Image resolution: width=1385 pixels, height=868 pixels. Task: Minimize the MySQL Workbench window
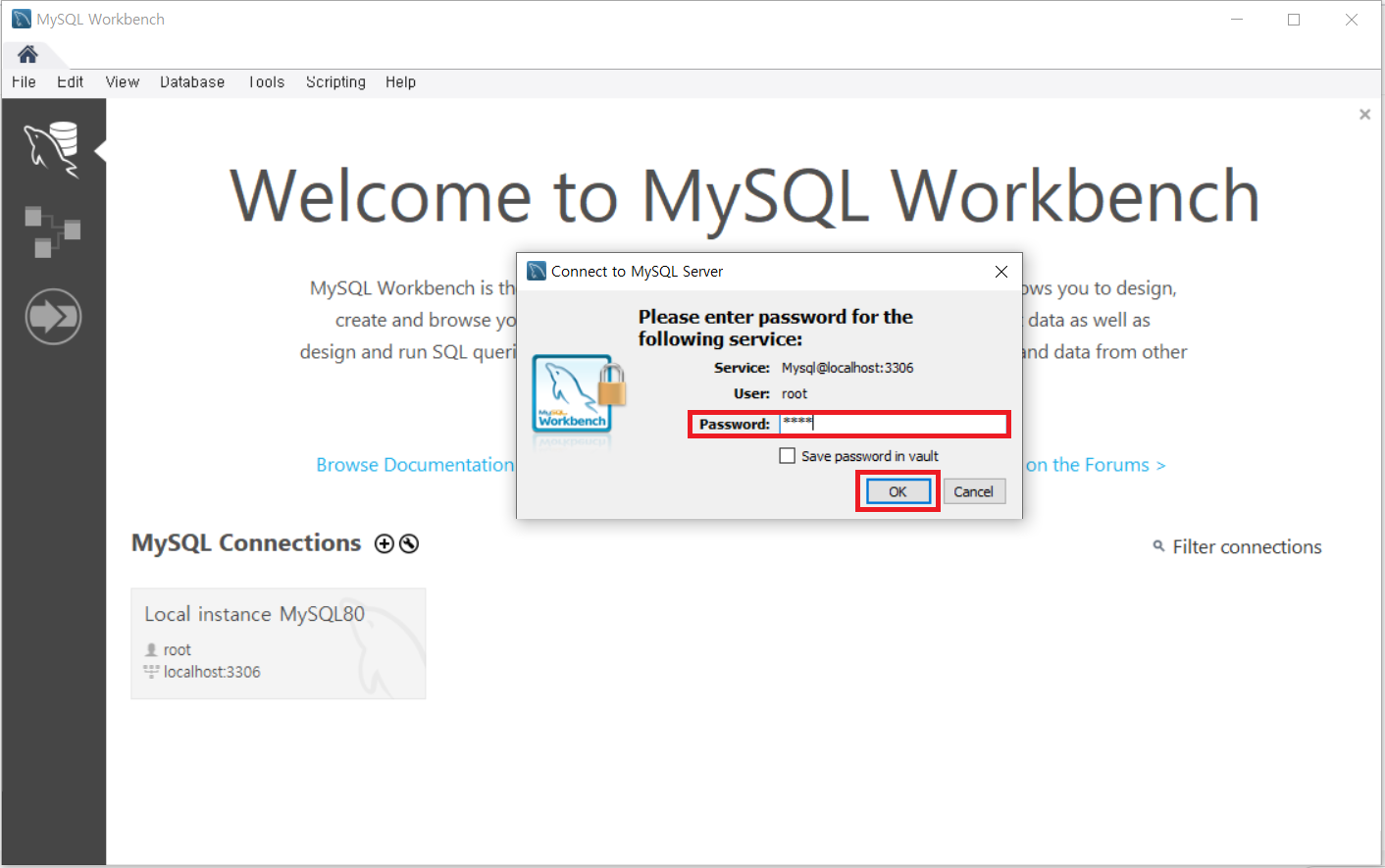(x=1237, y=19)
